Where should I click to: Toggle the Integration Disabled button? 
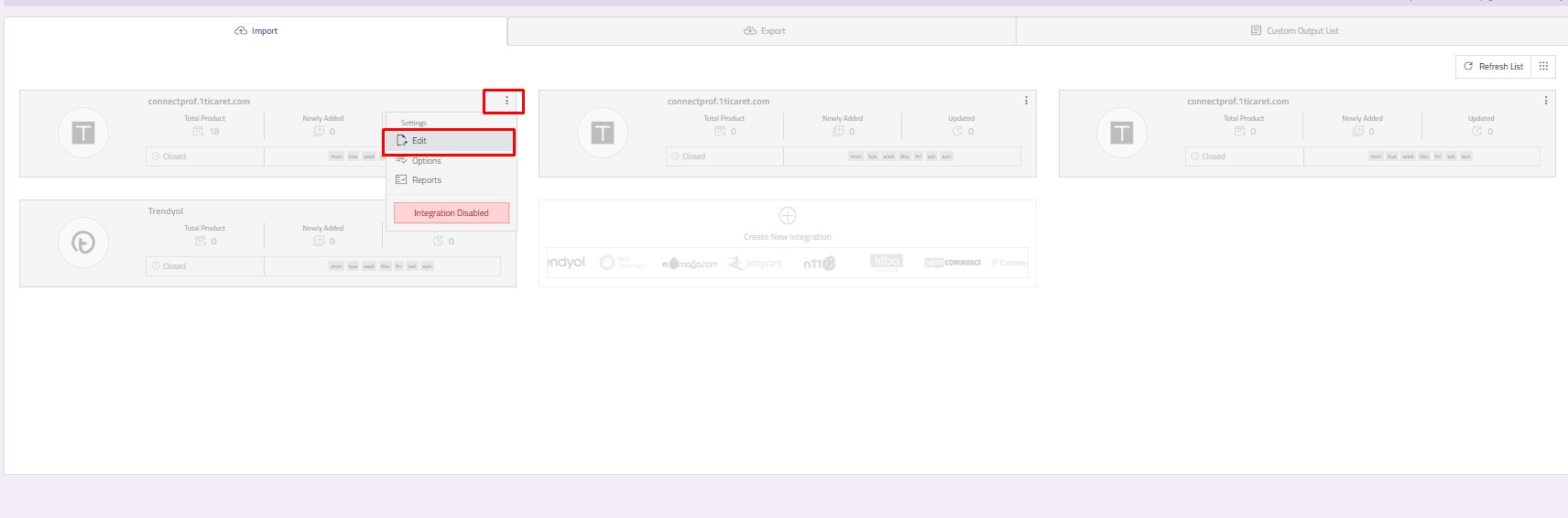click(x=451, y=213)
